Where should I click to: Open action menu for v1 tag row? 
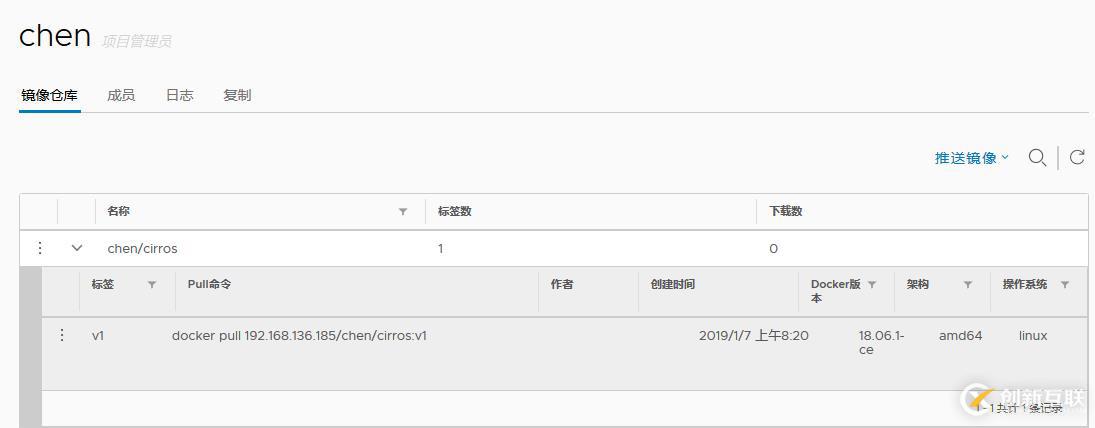[x=61, y=335]
